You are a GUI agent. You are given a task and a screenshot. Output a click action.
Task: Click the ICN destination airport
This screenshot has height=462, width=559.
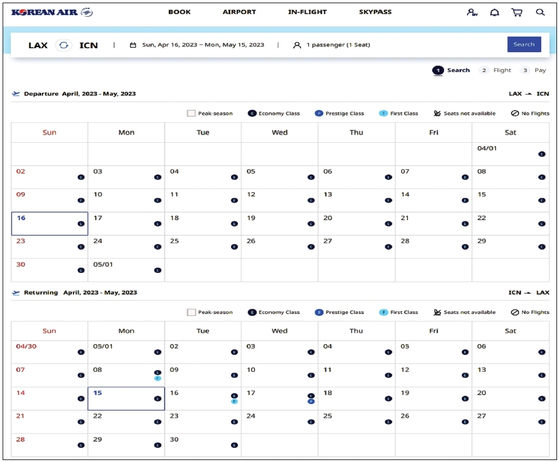[88, 45]
